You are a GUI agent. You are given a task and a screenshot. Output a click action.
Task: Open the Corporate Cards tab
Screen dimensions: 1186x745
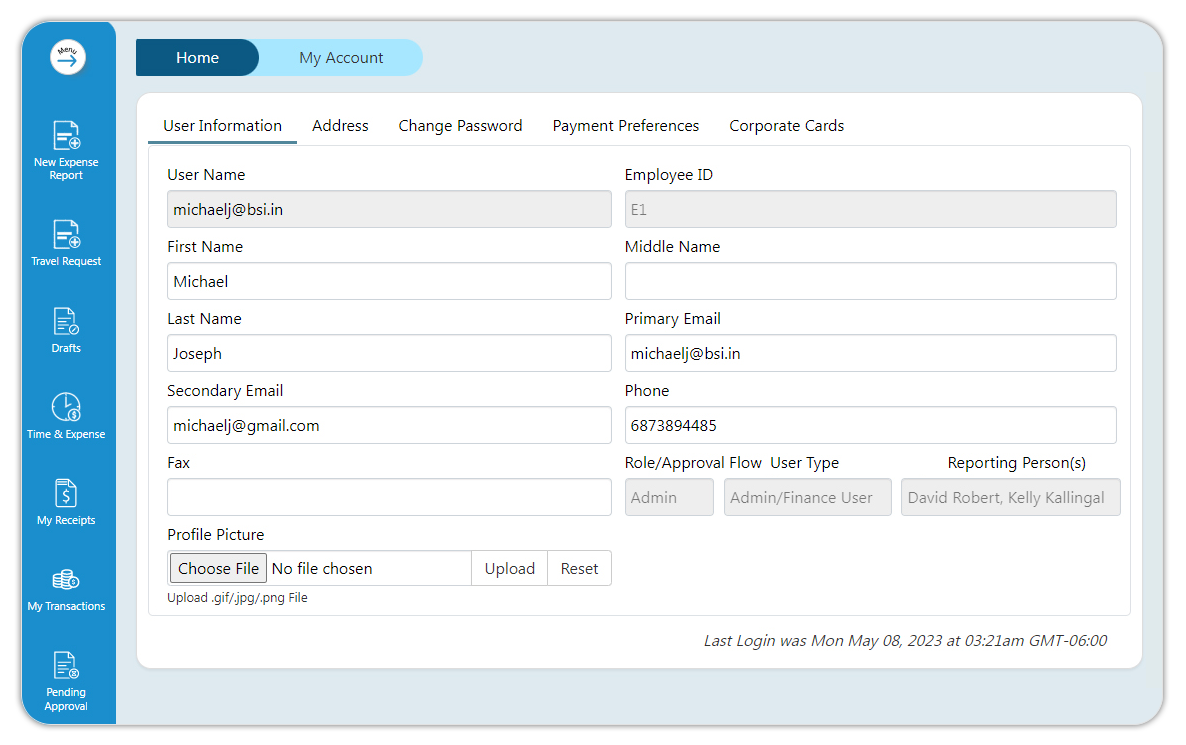pos(786,126)
